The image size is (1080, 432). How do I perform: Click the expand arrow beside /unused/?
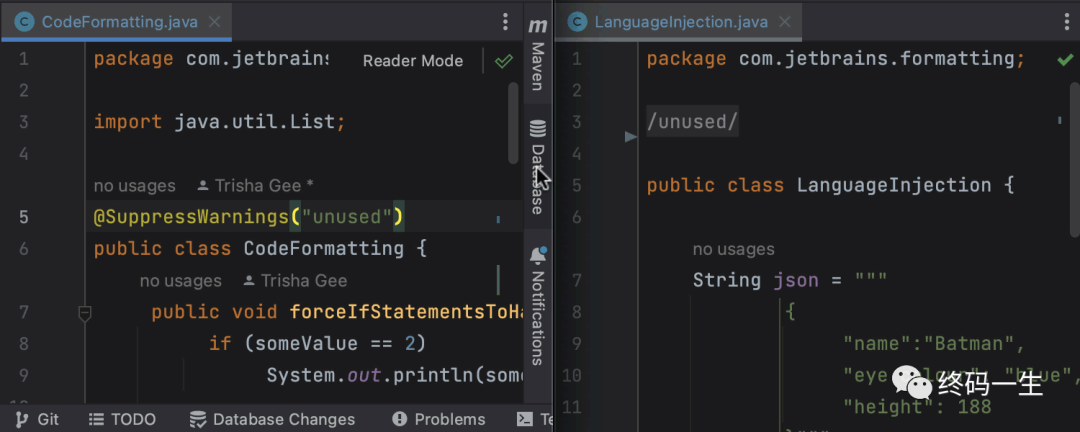pyautogui.click(x=630, y=137)
